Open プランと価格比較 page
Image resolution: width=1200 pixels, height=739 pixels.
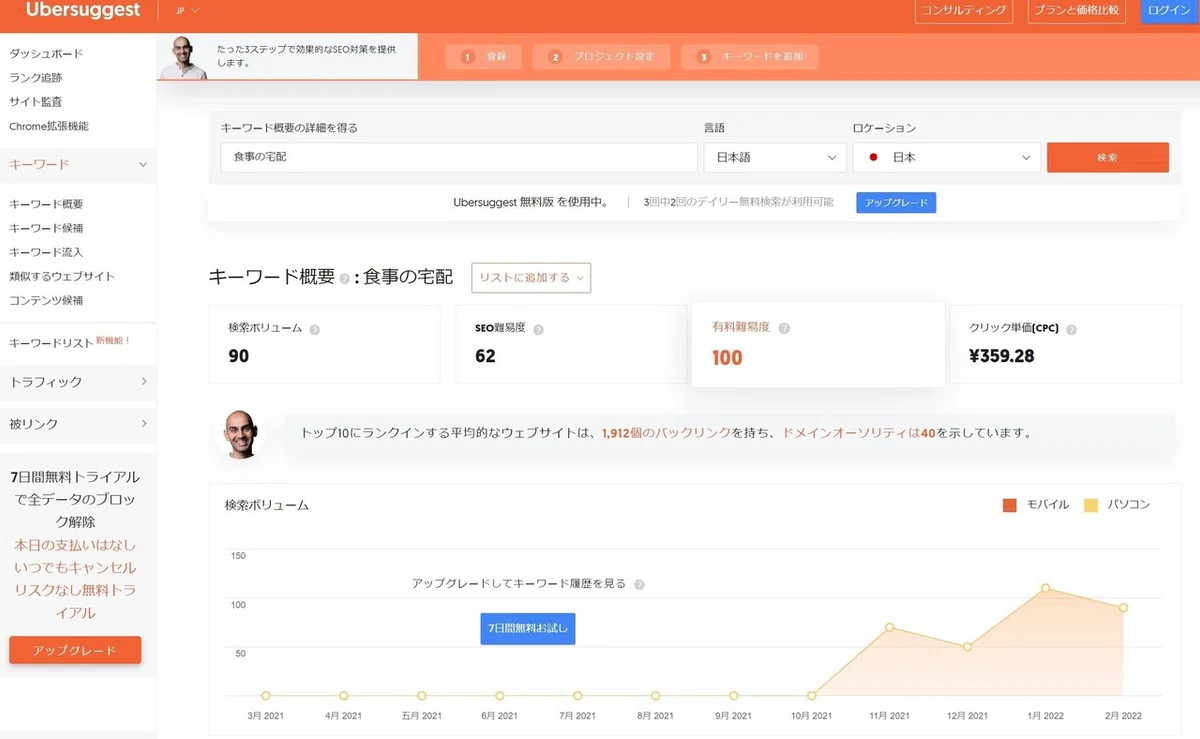(x=1077, y=10)
